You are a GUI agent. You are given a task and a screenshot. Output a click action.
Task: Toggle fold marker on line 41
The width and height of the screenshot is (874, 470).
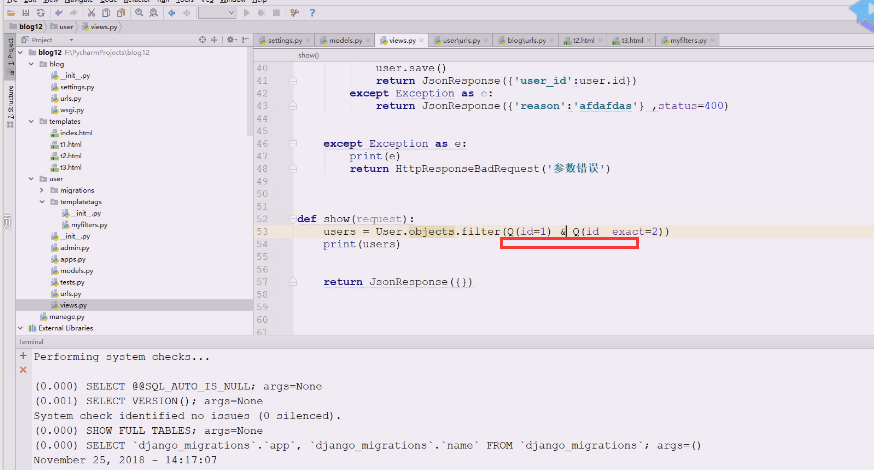293,81
